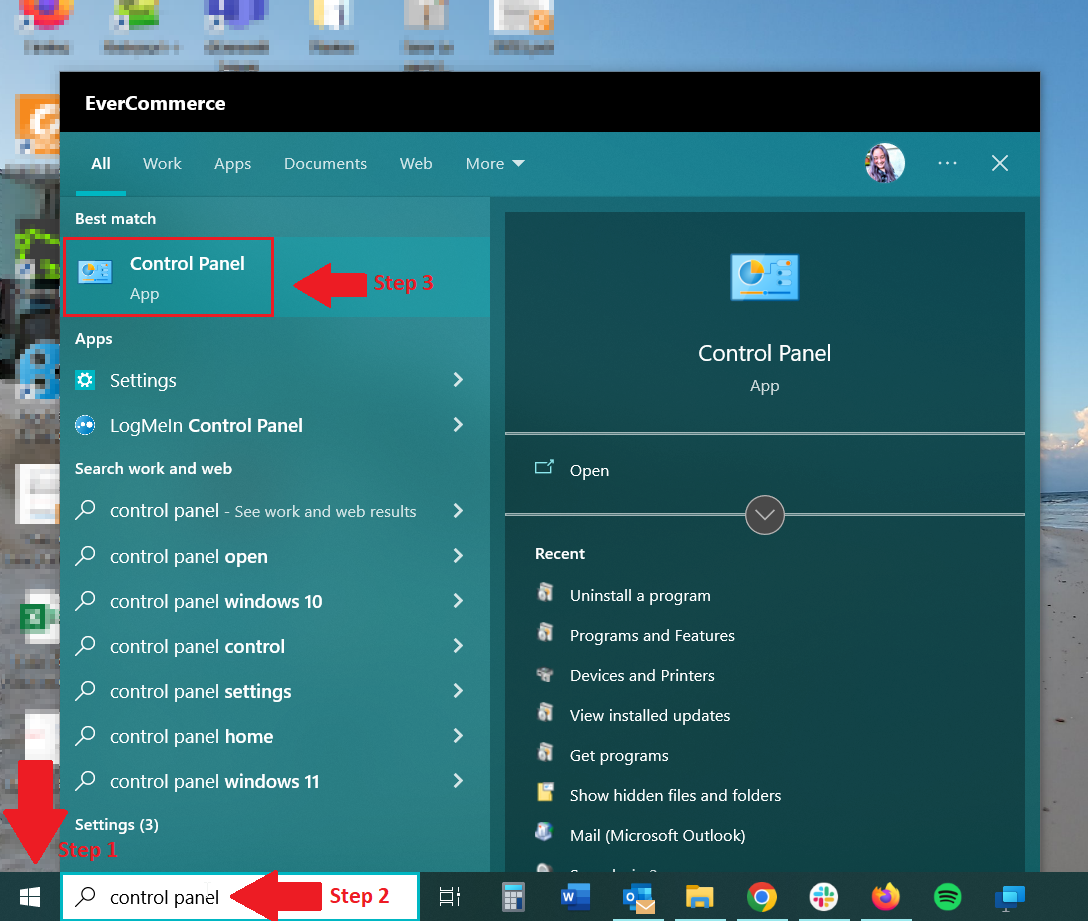
Task: Open Task View from the taskbar
Action: click(x=450, y=897)
